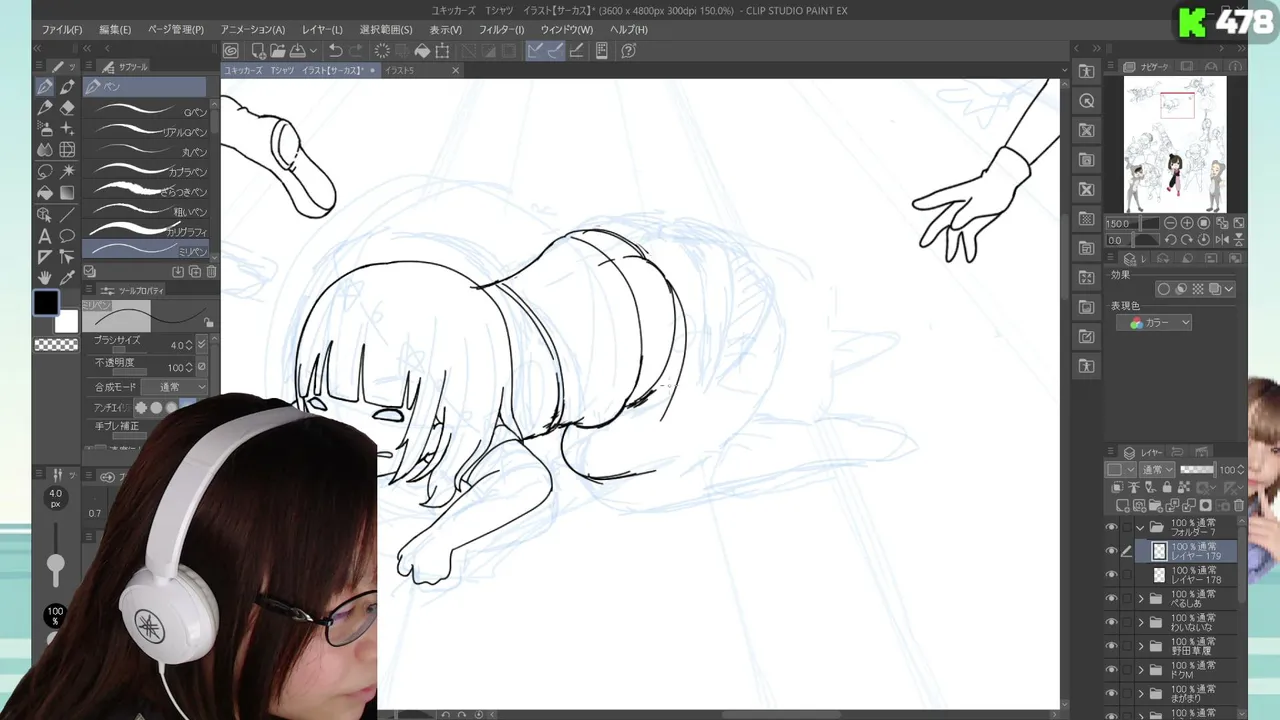Screen dimensions: 1280x720
Task: Click the Redo icon in the command bar
Action: pyautogui.click(x=357, y=50)
